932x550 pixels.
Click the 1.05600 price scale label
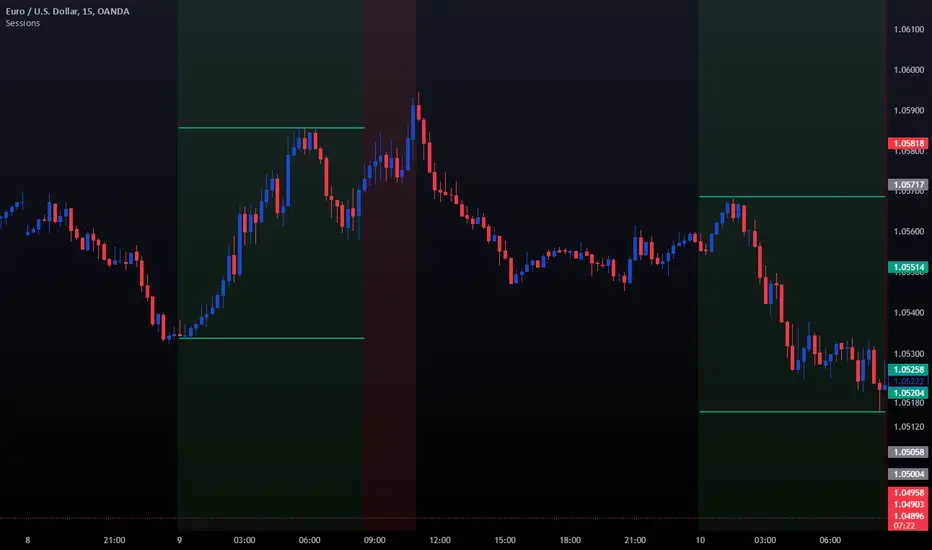pos(909,231)
